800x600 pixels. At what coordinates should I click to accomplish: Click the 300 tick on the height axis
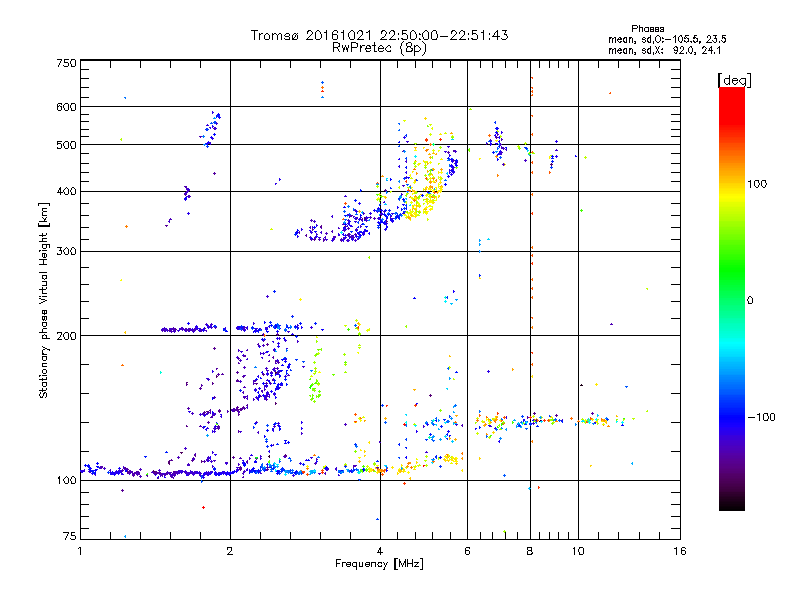(66, 251)
